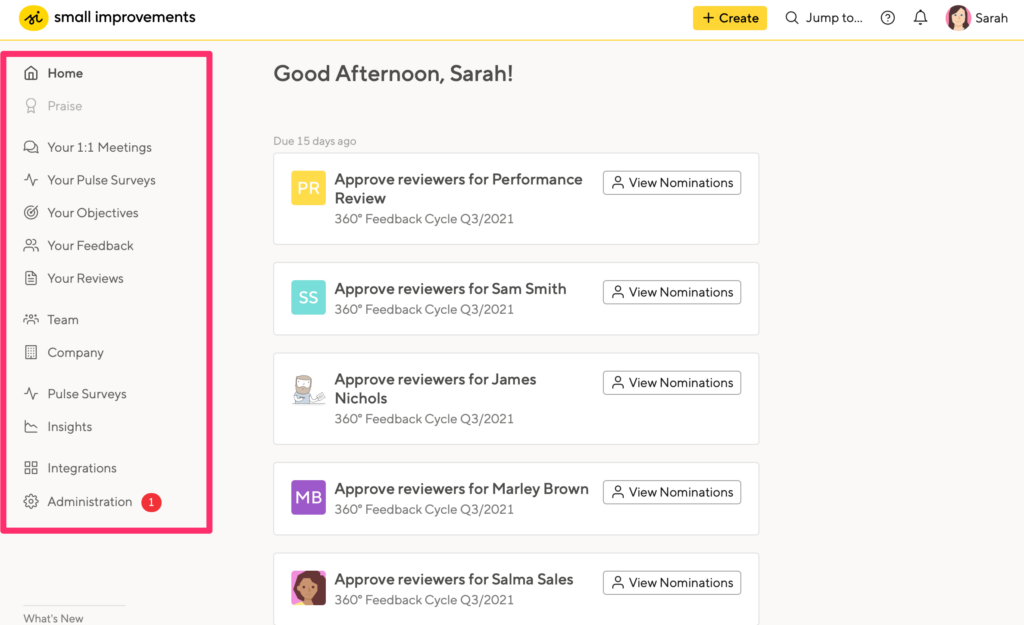Click Sarah's profile avatar
1024x625 pixels.
tap(958, 18)
